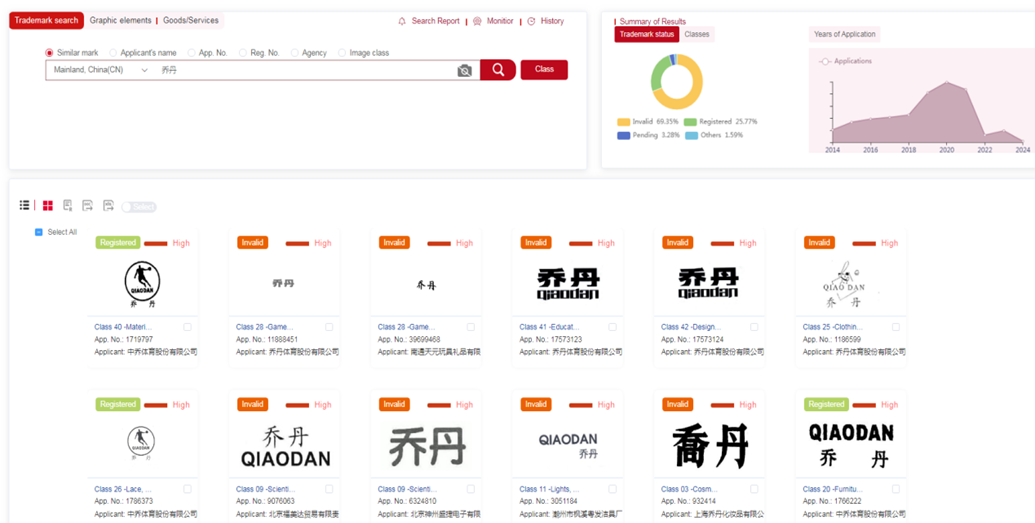Open the mark image for App. No. 6324810
The width and height of the screenshot is (1035, 523).
pyautogui.click(x=426, y=446)
